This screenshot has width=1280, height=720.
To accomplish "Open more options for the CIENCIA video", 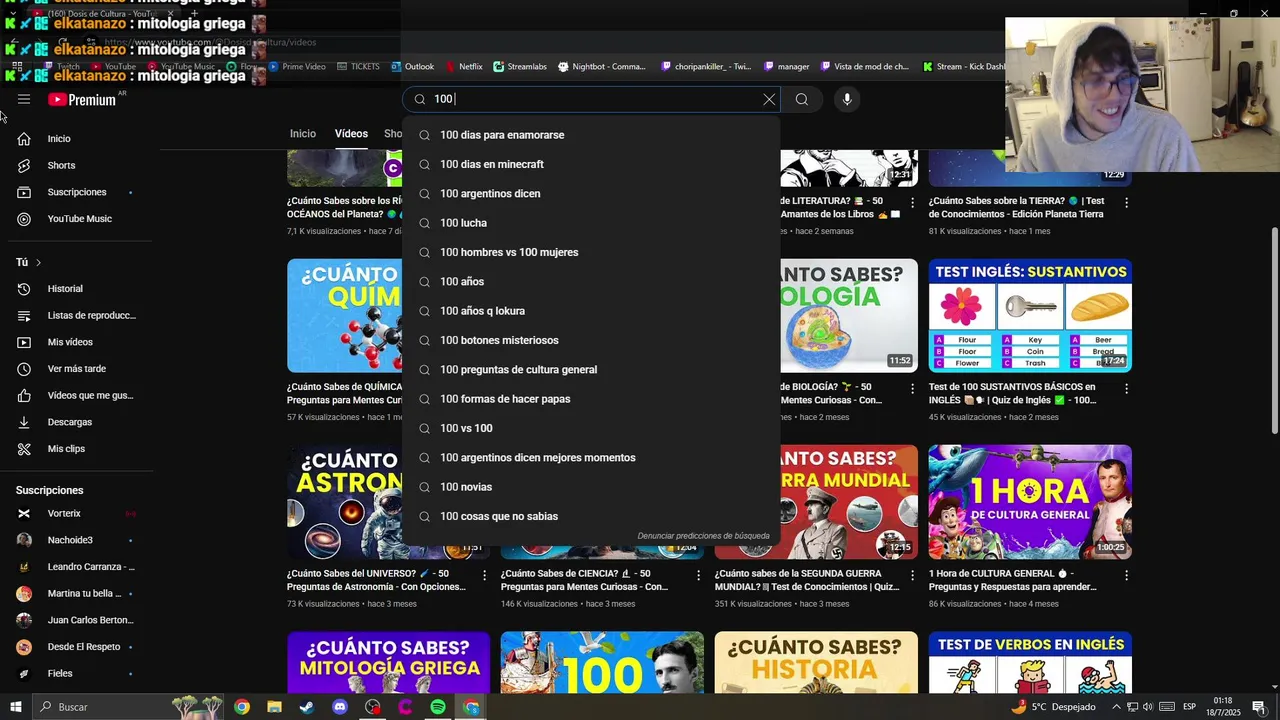I will pos(698,575).
